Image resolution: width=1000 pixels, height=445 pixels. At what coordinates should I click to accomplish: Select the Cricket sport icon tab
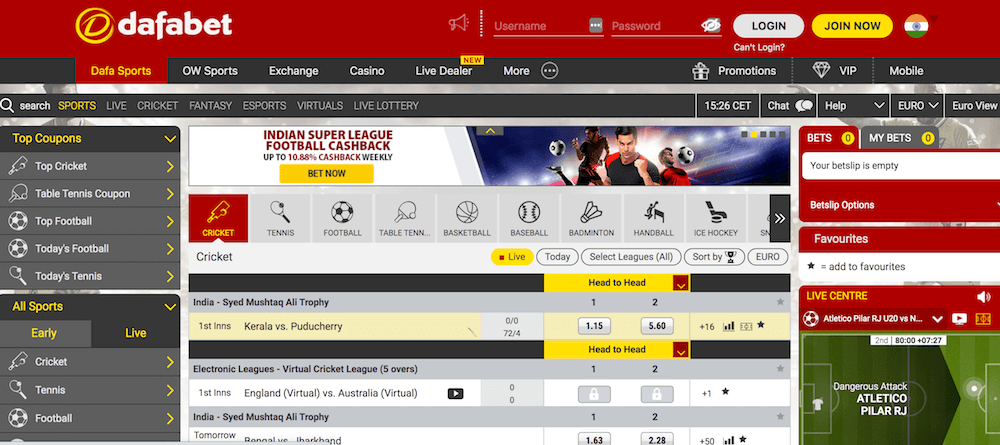click(218, 218)
